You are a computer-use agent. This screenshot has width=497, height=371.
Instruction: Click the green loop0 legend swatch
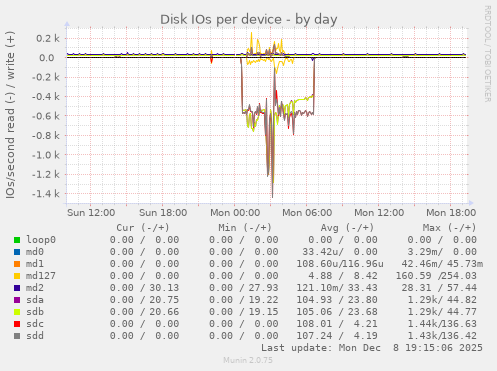(17, 240)
